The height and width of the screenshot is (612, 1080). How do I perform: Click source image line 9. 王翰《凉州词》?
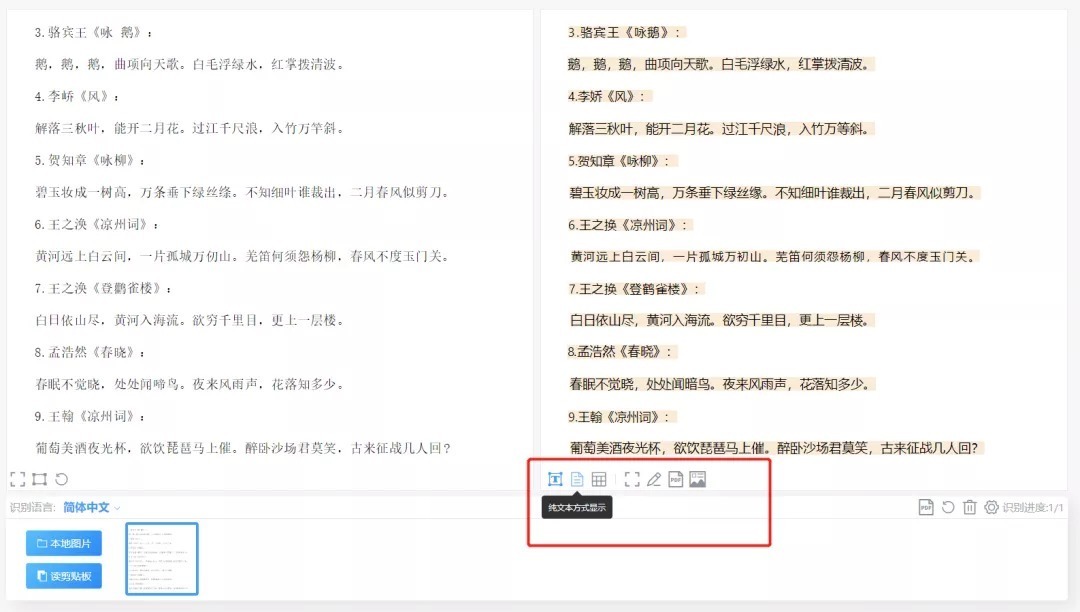click(90, 416)
